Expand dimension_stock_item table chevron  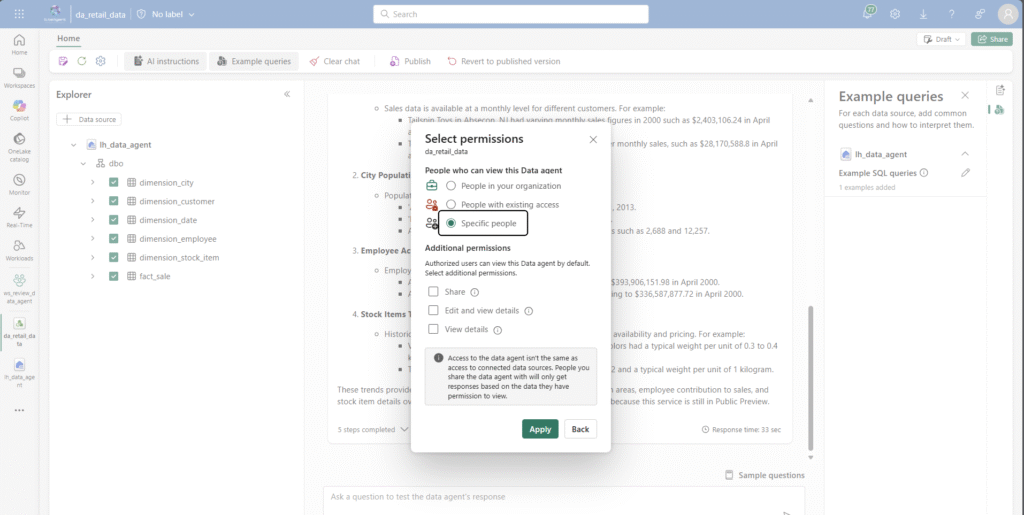93,257
